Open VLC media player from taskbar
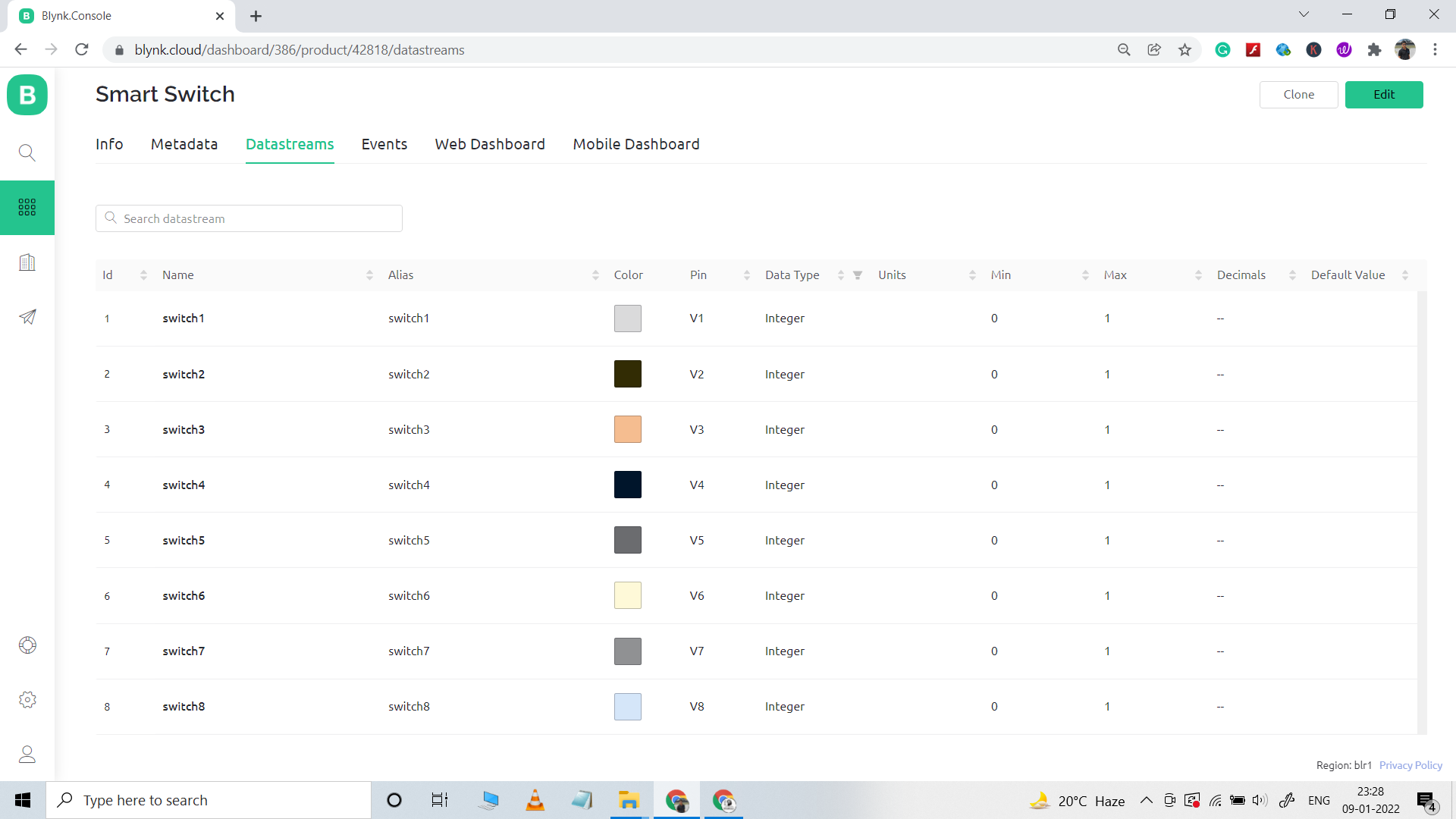1456x819 pixels. (535, 800)
